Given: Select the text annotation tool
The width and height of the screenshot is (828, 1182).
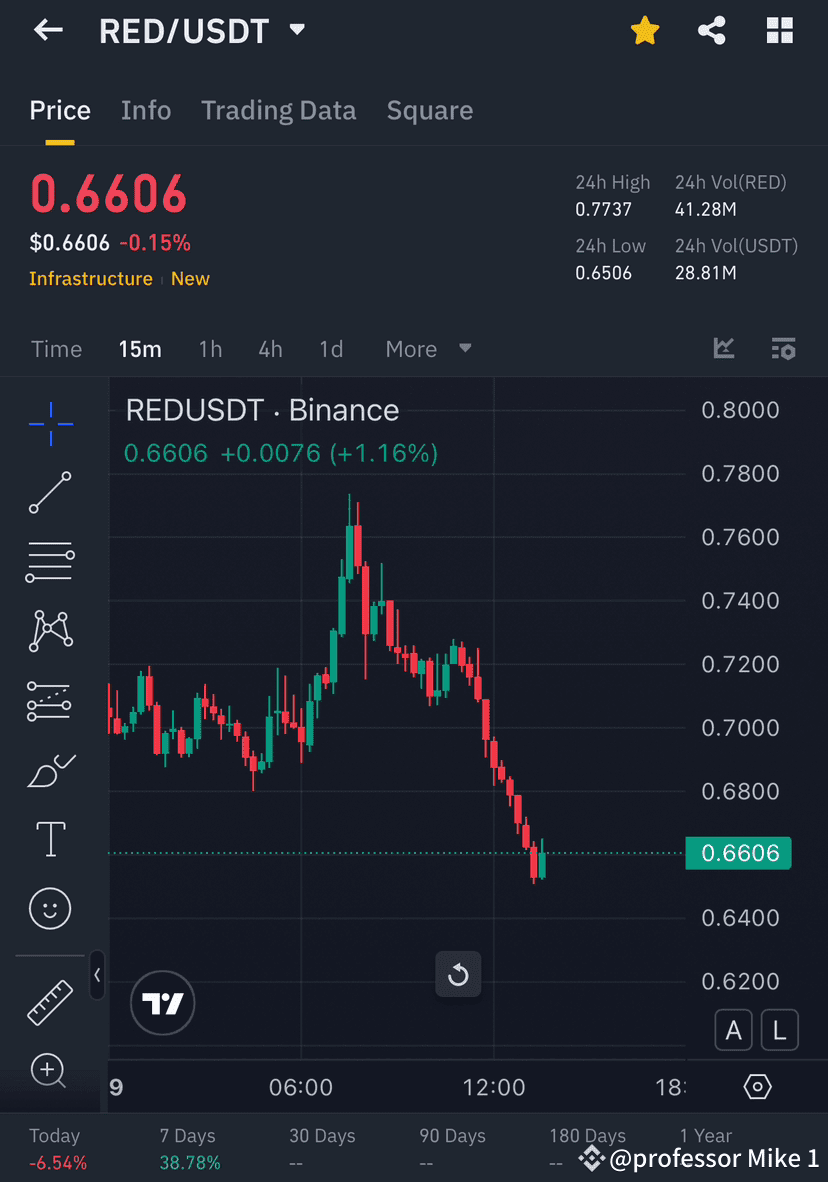Looking at the screenshot, I should (x=50, y=838).
